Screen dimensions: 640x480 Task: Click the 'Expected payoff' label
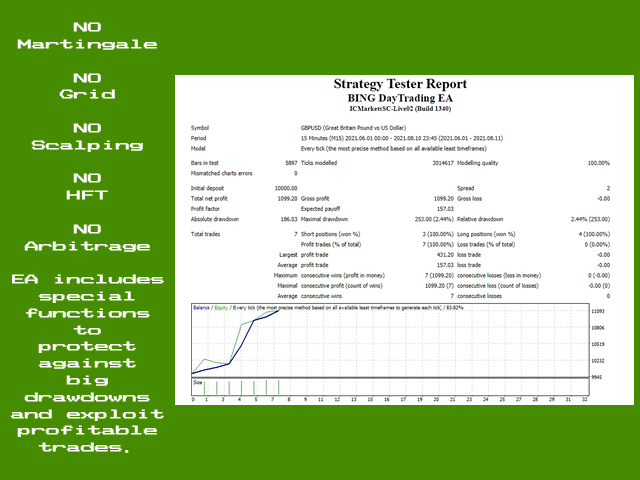pos(320,209)
